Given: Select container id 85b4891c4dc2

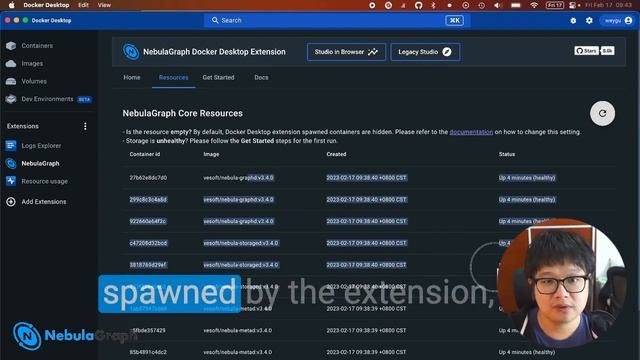Looking at the screenshot, I should (x=148, y=352).
